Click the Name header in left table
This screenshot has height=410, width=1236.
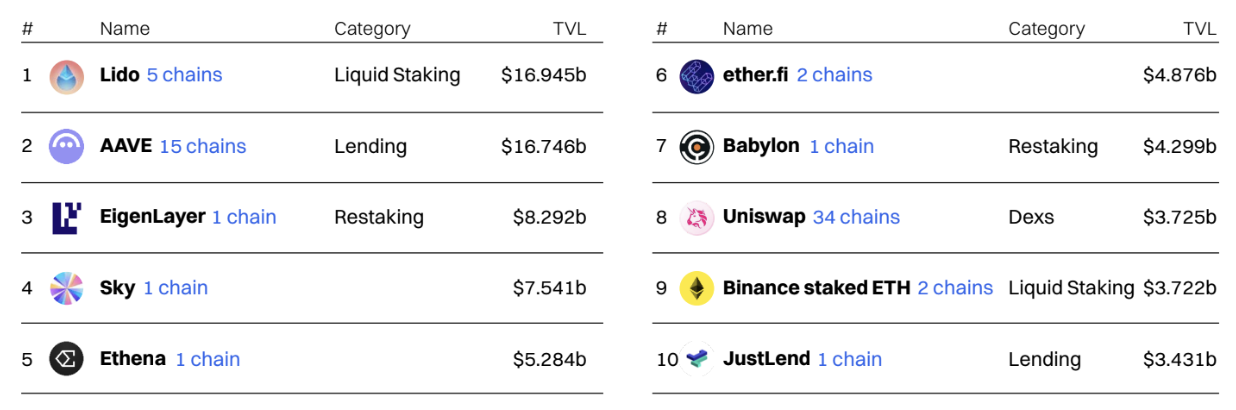(x=125, y=29)
